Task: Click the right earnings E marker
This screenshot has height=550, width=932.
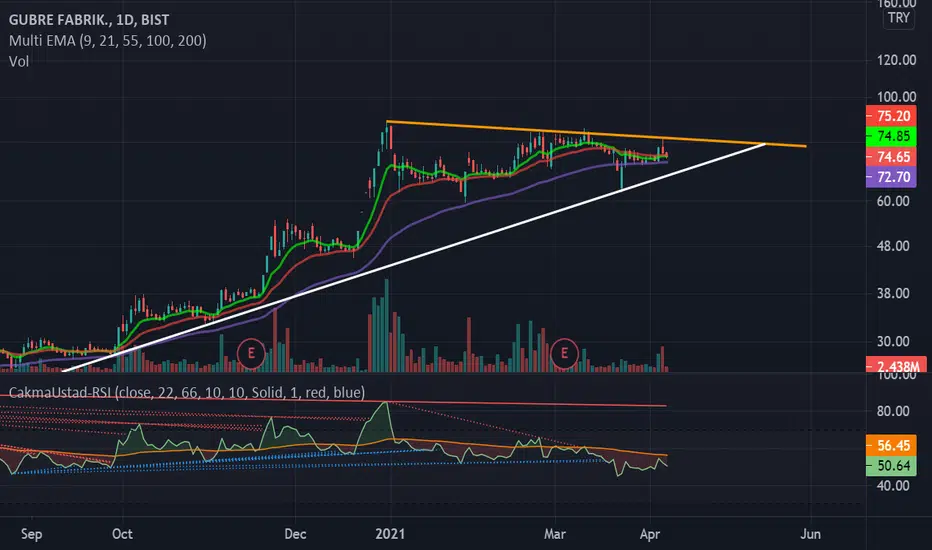Action: coord(563,353)
